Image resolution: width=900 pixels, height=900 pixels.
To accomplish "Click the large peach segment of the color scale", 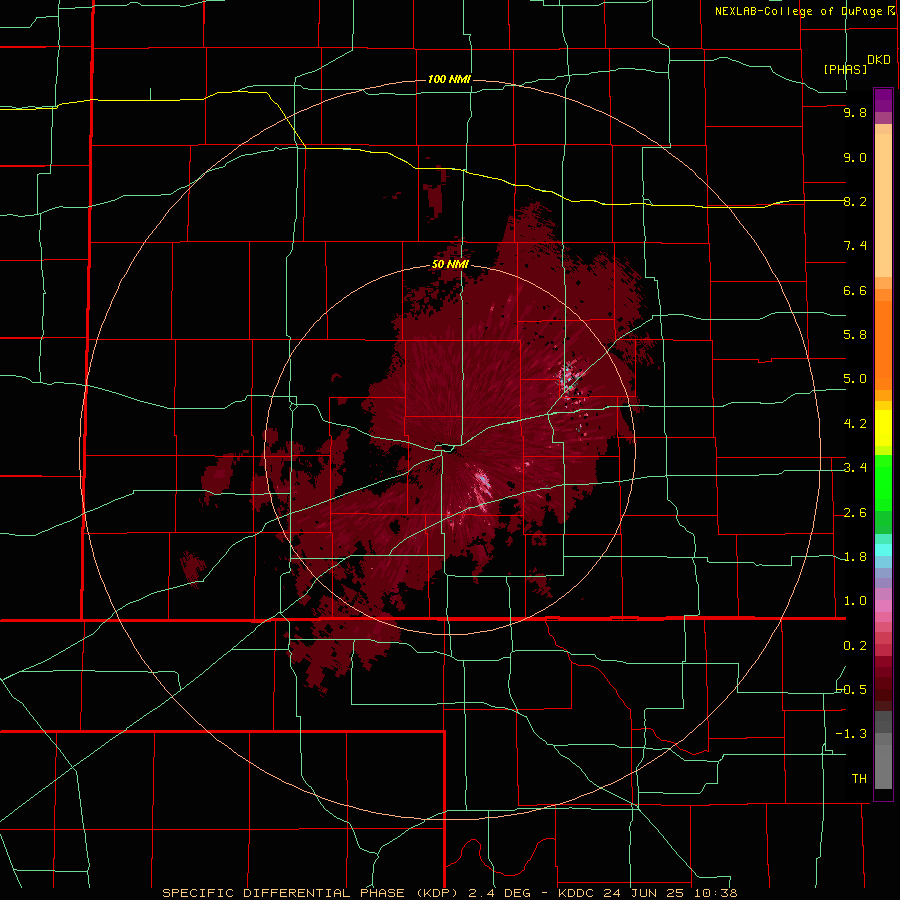I will pyautogui.click(x=883, y=206).
